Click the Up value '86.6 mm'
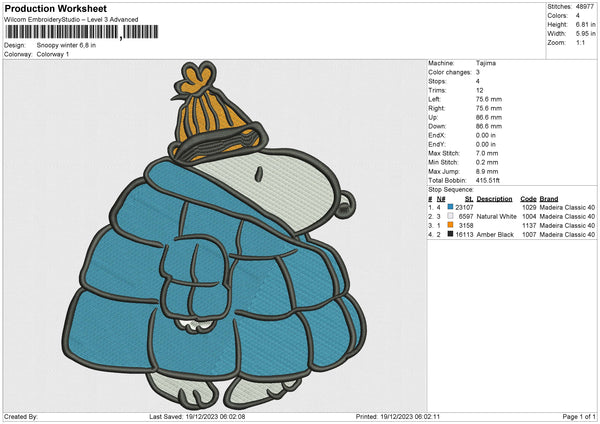Image resolution: width=600 pixels, height=424 pixels. pos(489,117)
